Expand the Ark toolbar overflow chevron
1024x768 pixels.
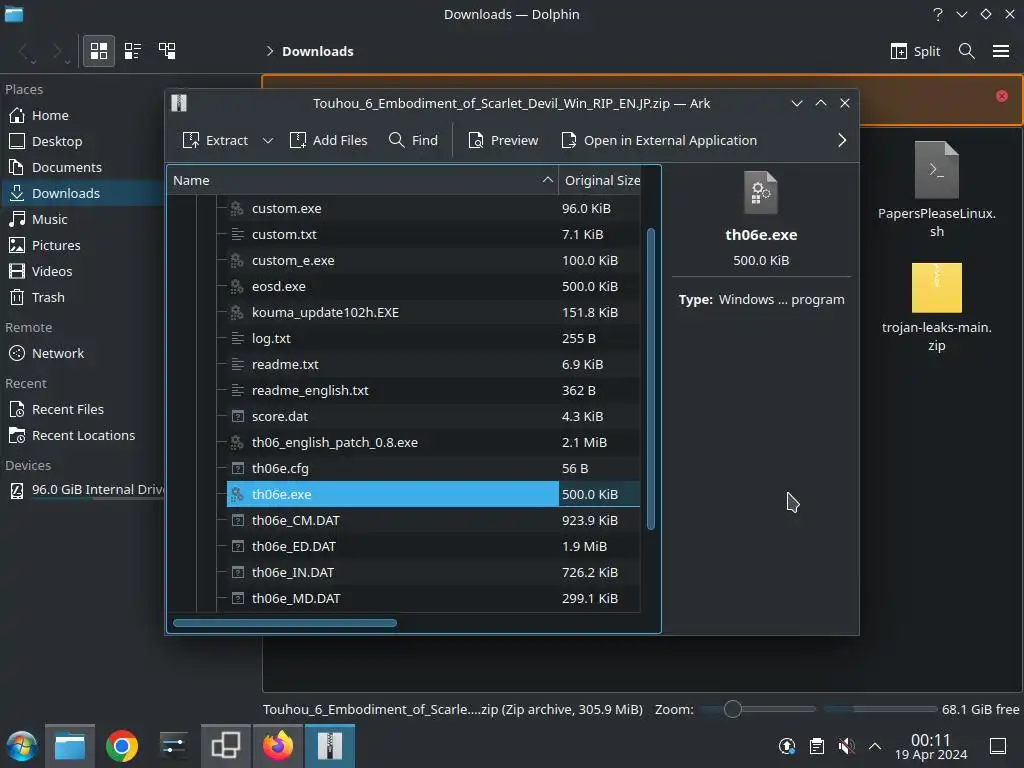842,140
